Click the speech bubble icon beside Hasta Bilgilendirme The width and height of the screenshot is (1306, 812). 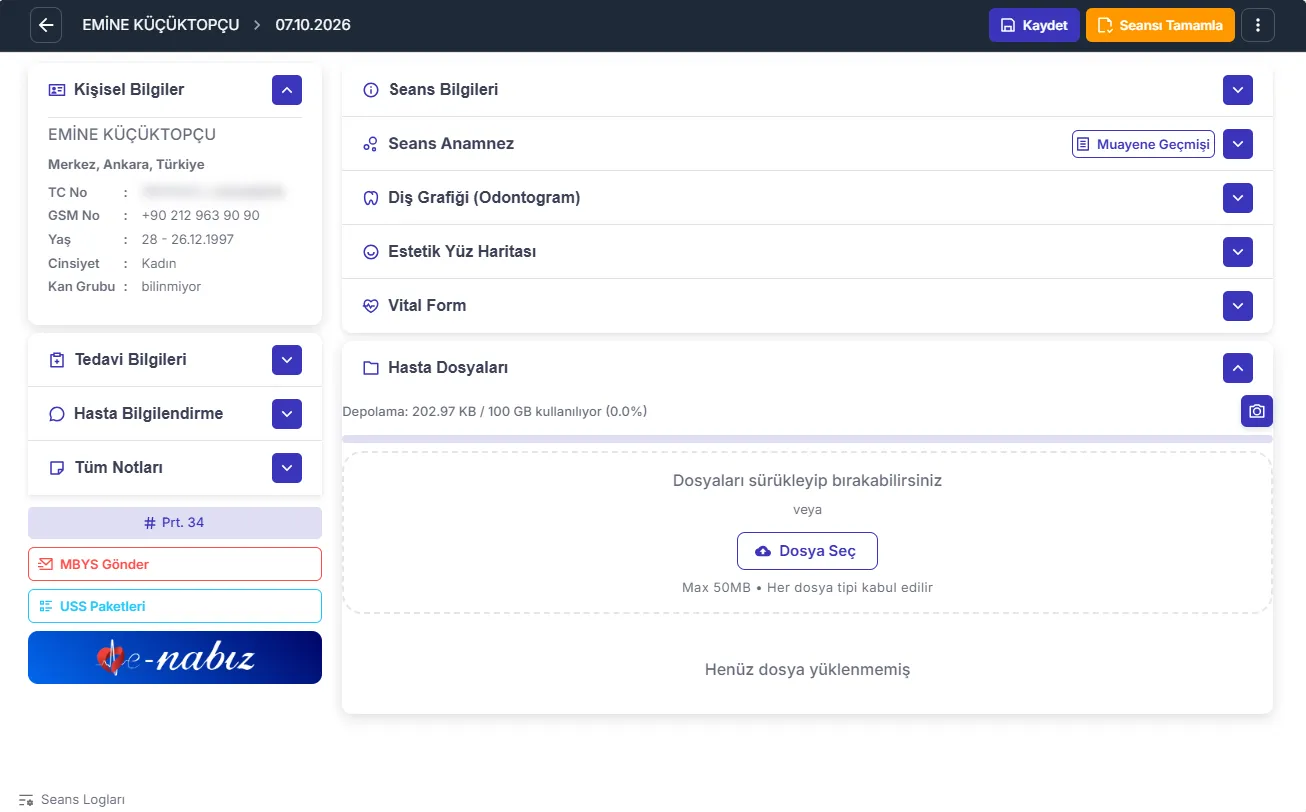pyautogui.click(x=57, y=414)
